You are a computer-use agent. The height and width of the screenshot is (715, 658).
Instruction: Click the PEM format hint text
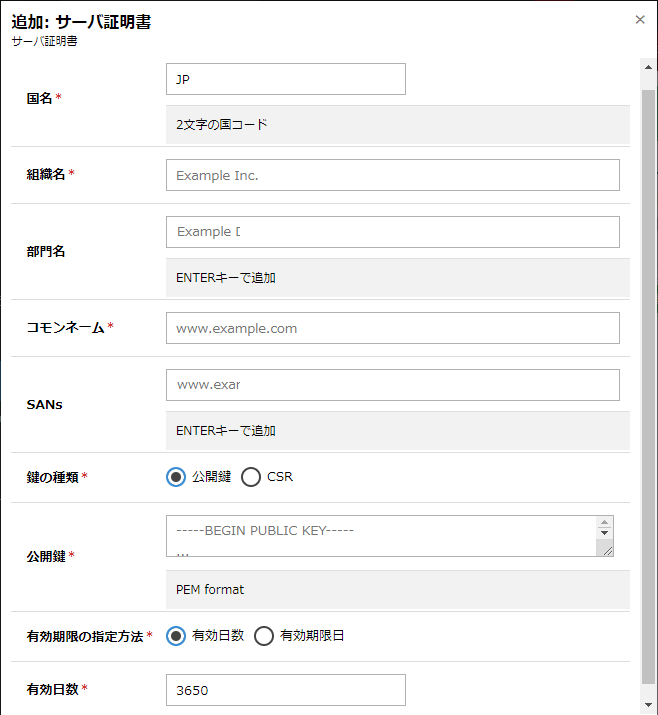pyautogui.click(x=210, y=590)
